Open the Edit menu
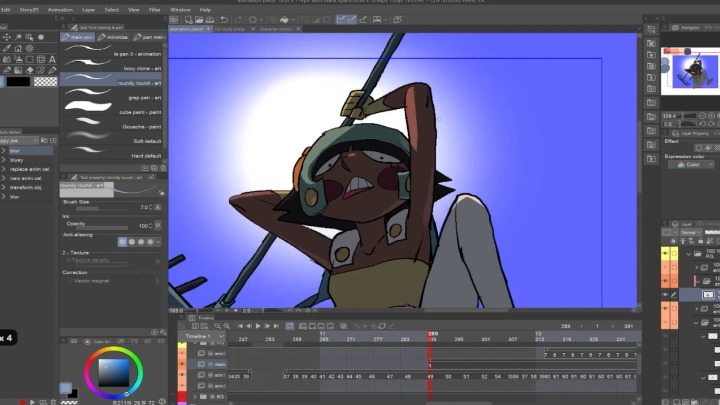The width and height of the screenshot is (720, 405). click(x=6, y=10)
